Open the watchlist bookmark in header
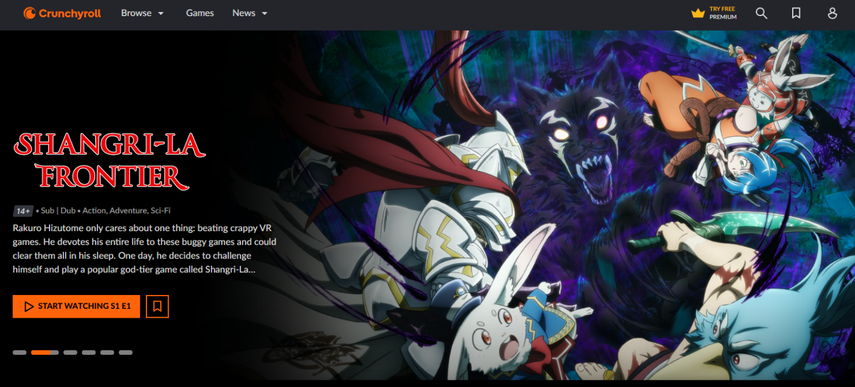Viewport: 855px width, 387px height. [x=796, y=14]
